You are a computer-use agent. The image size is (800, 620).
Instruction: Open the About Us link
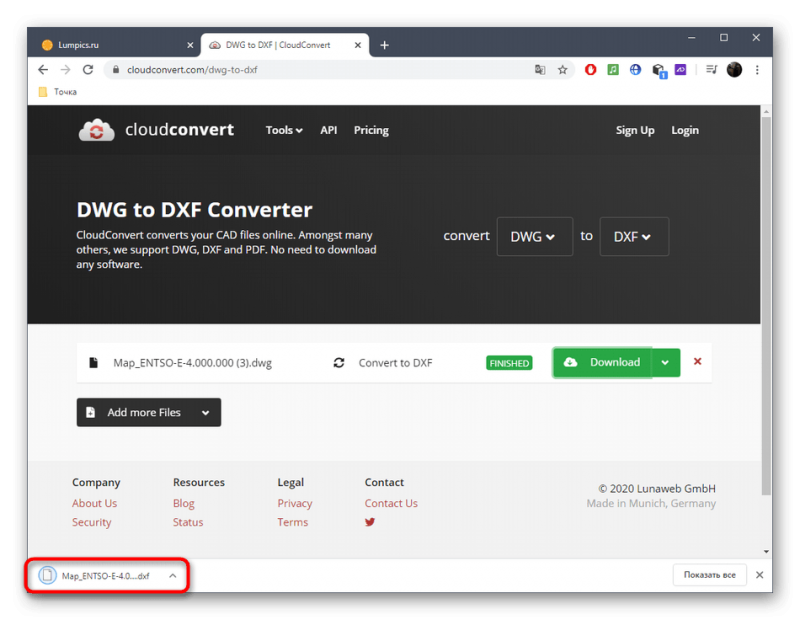pos(94,503)
